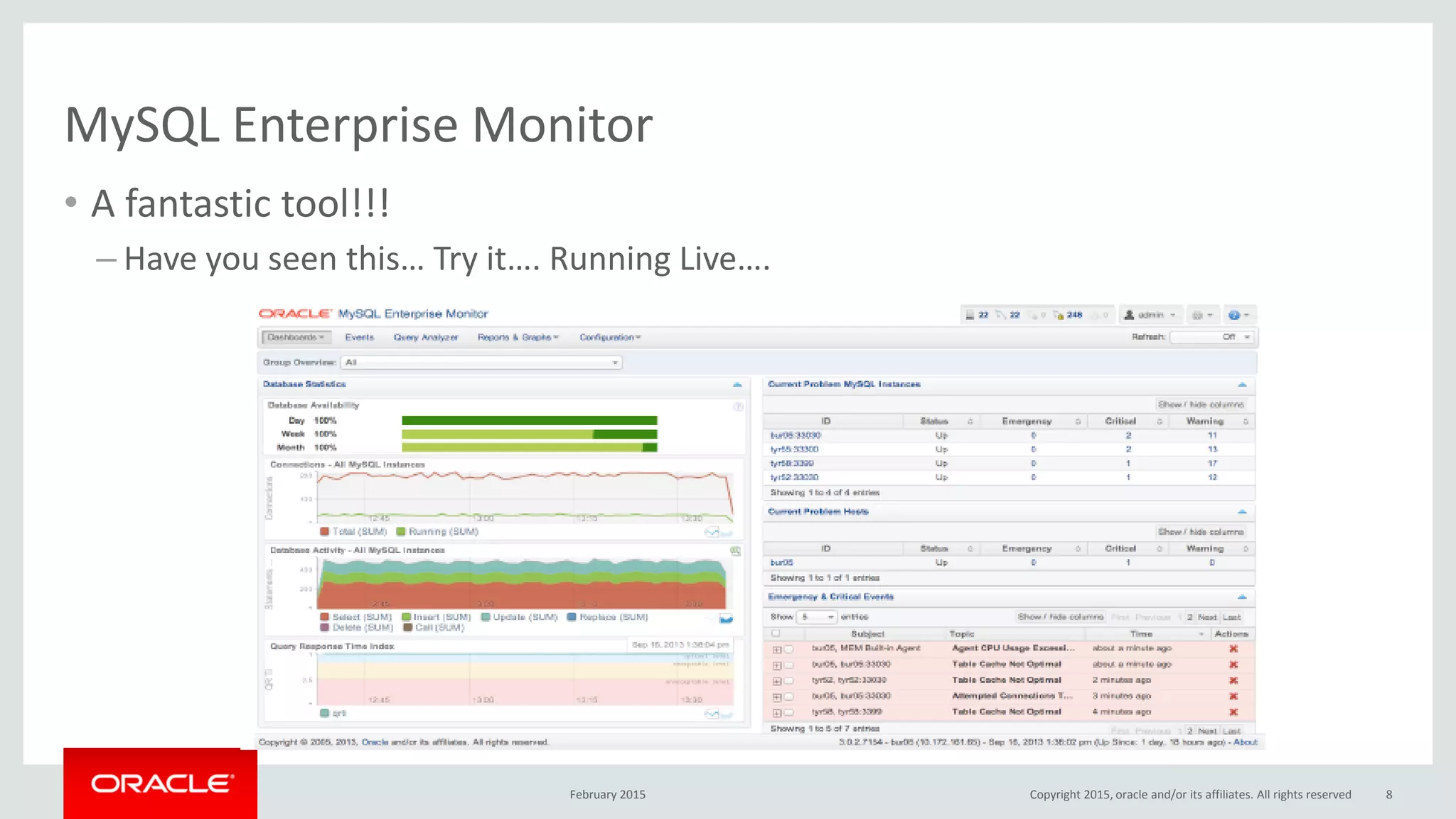Image resolution: width=1456 pixels, height=819 pixels.
Task: Click Show / hide columns for events table
Action: pos(1061,617)
